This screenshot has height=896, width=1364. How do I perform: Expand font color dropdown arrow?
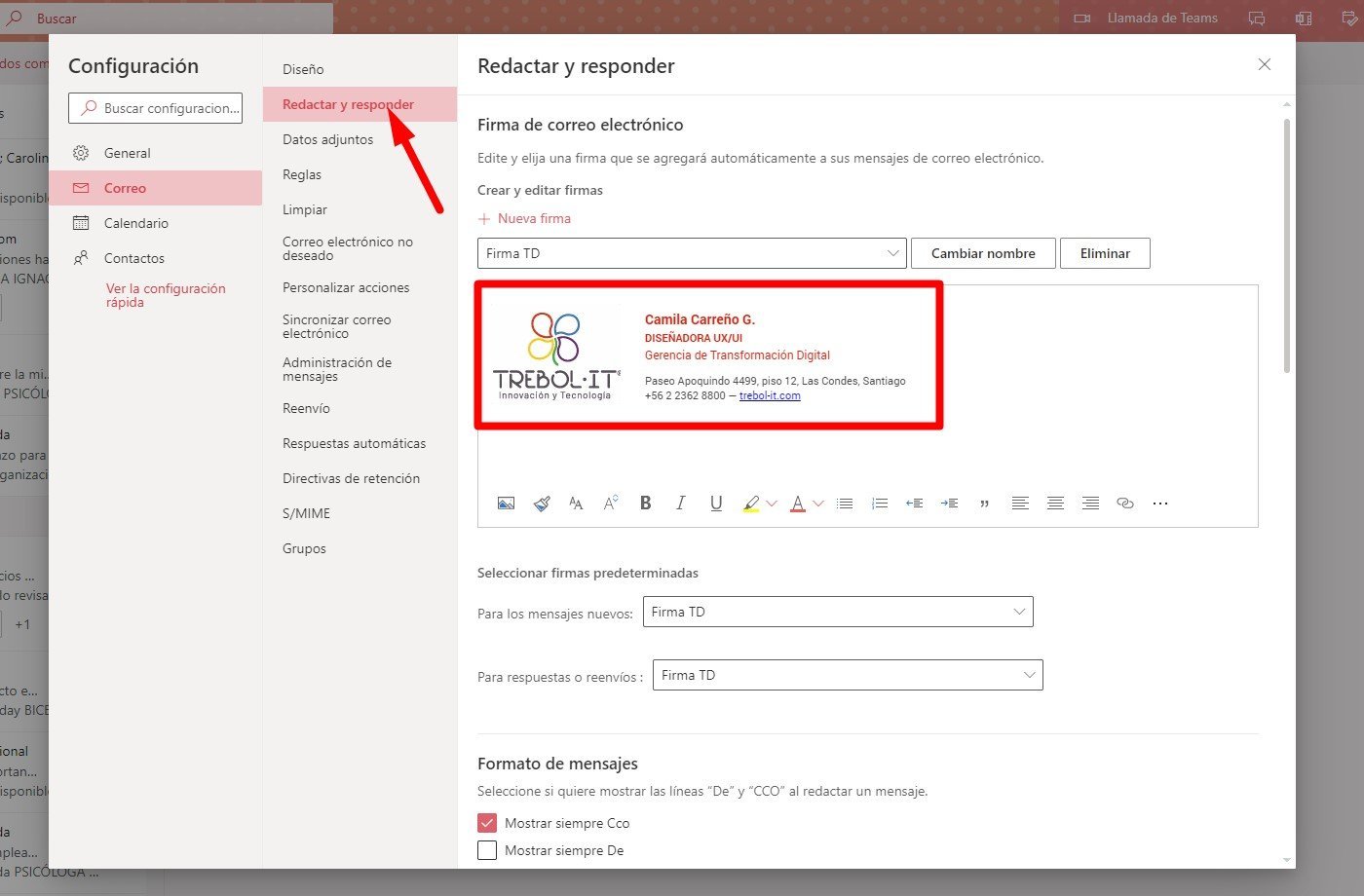click(818, 504)
